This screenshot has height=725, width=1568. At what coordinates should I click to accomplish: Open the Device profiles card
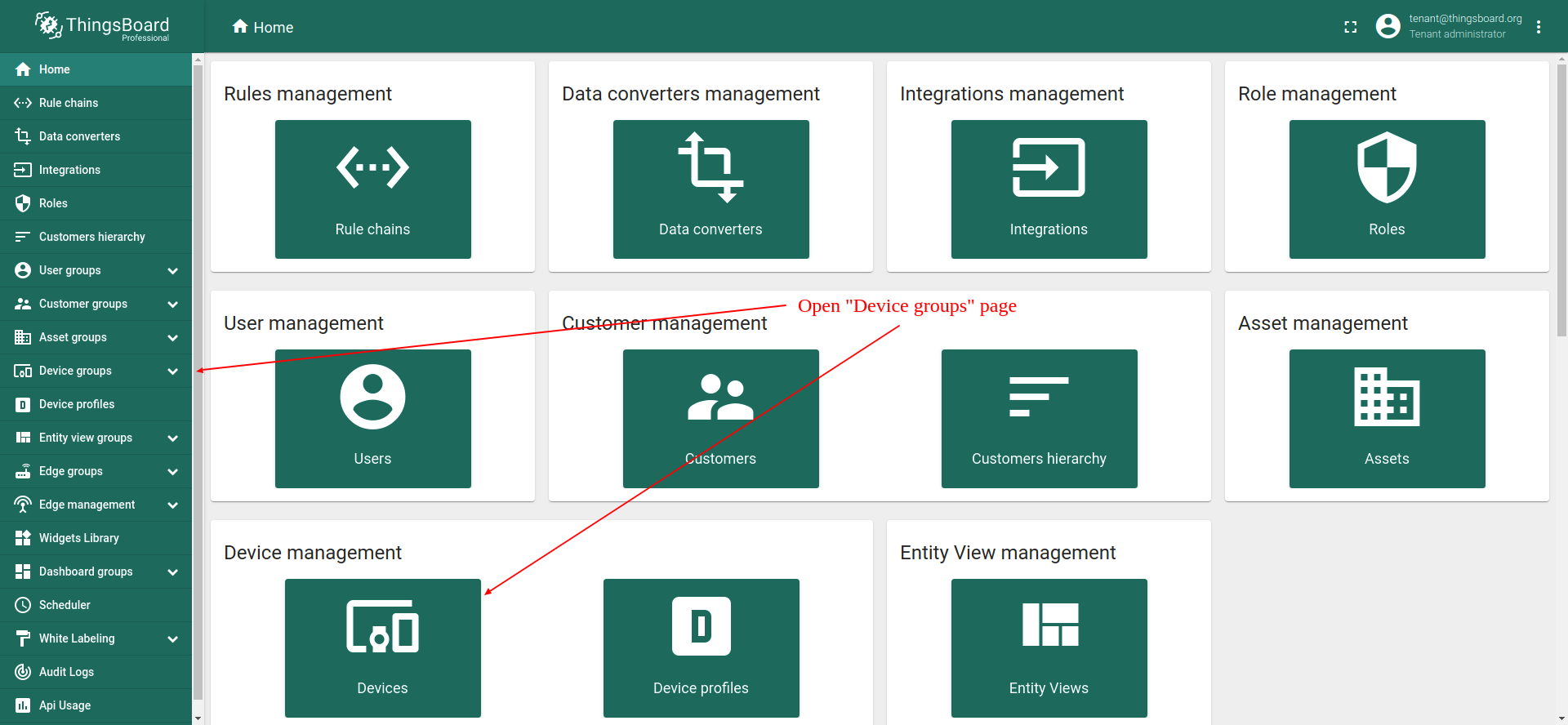(701, 648)
